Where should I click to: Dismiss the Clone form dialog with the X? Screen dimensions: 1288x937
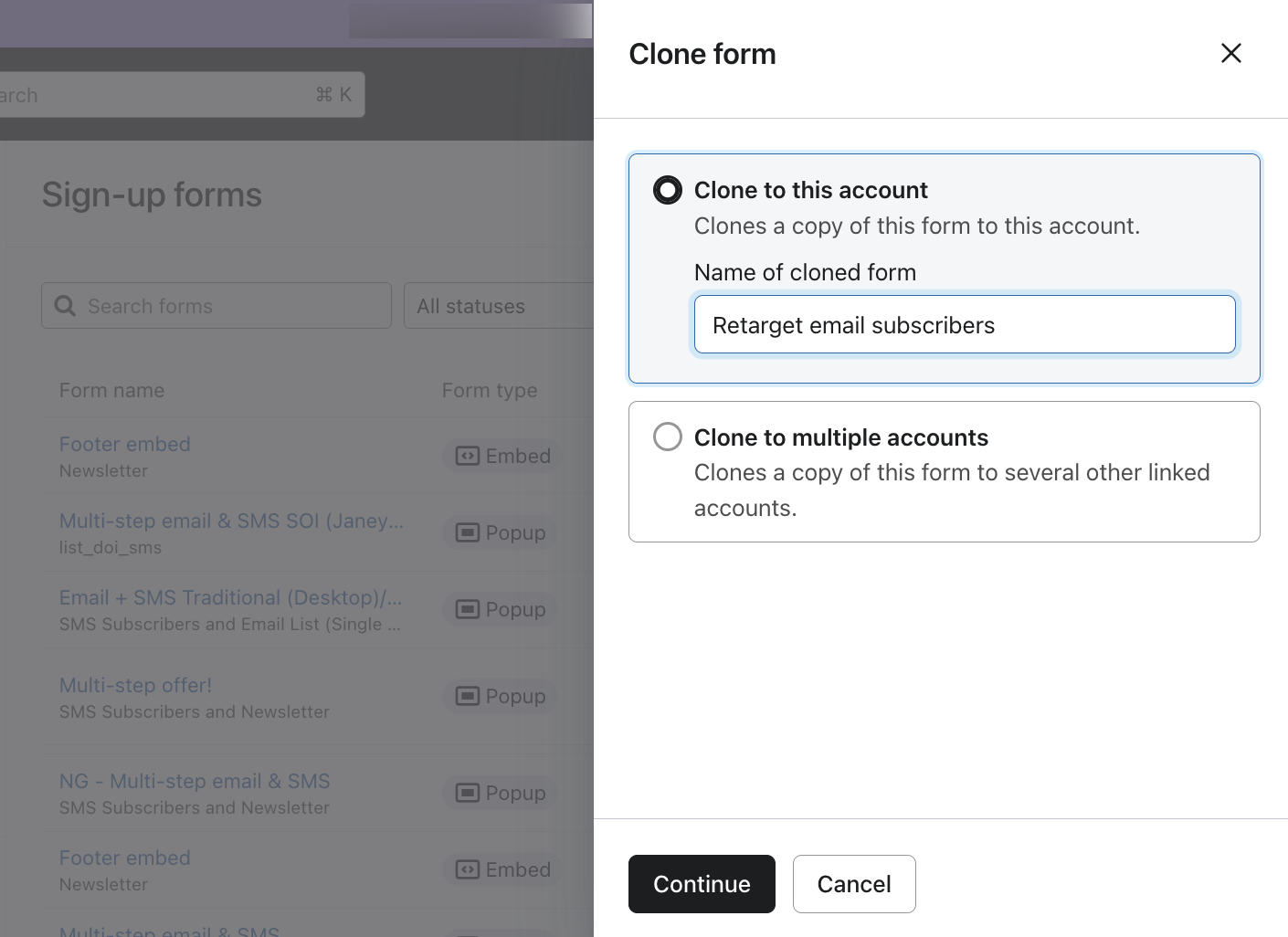tap(1230, 53)
